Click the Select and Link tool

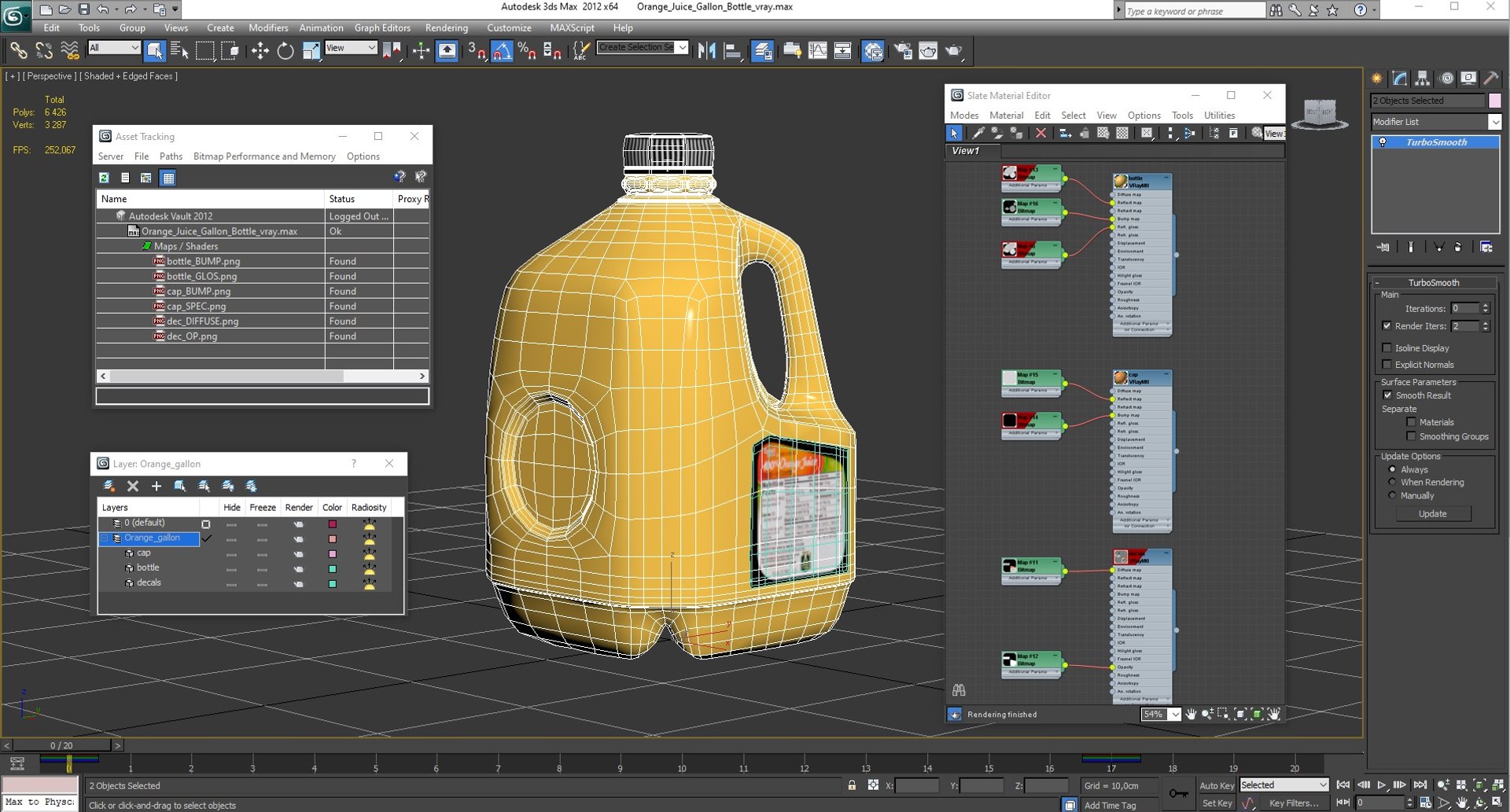[18, 51]
